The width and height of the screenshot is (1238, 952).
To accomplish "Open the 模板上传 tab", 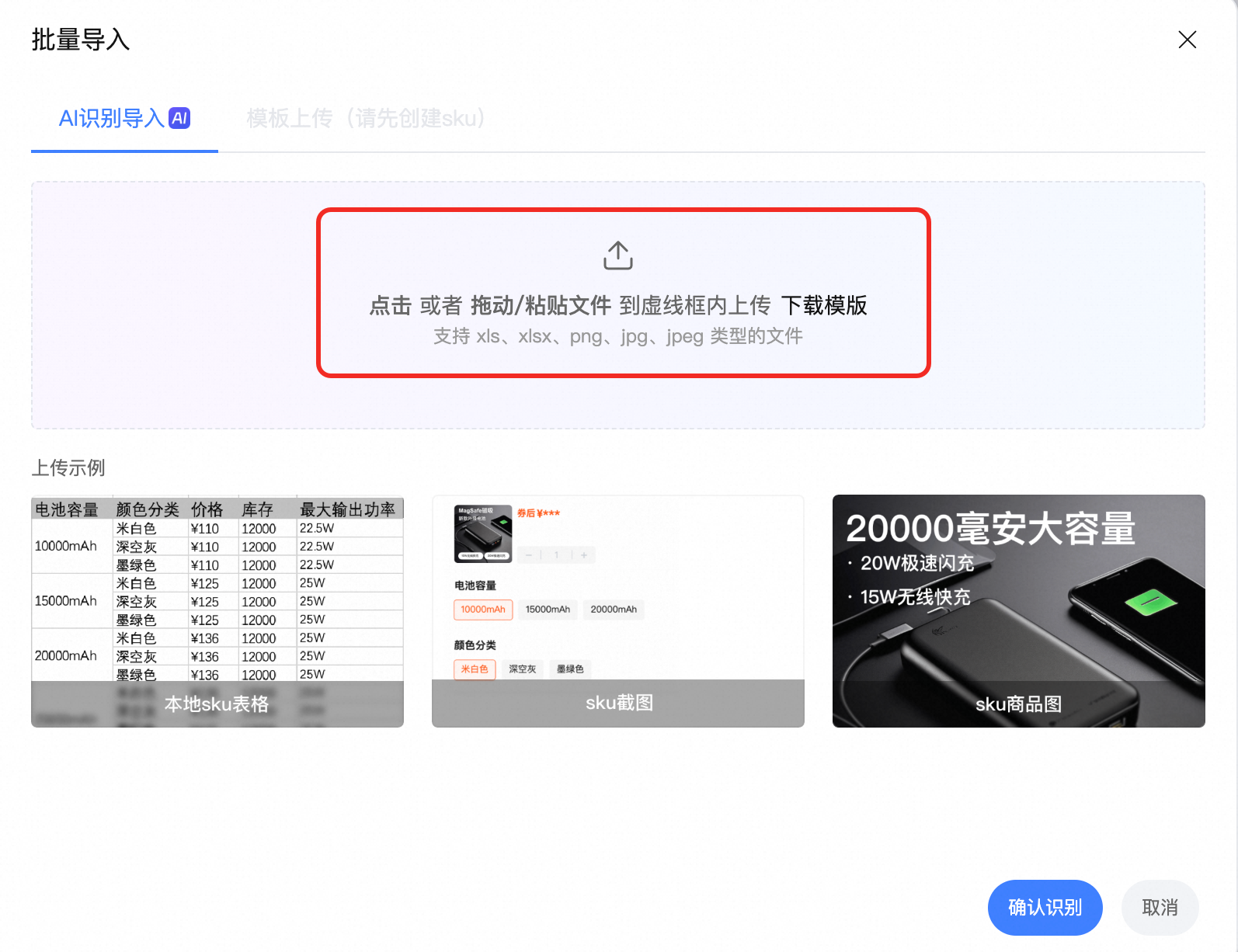I will pyautogui.click(x=366, y=118).
